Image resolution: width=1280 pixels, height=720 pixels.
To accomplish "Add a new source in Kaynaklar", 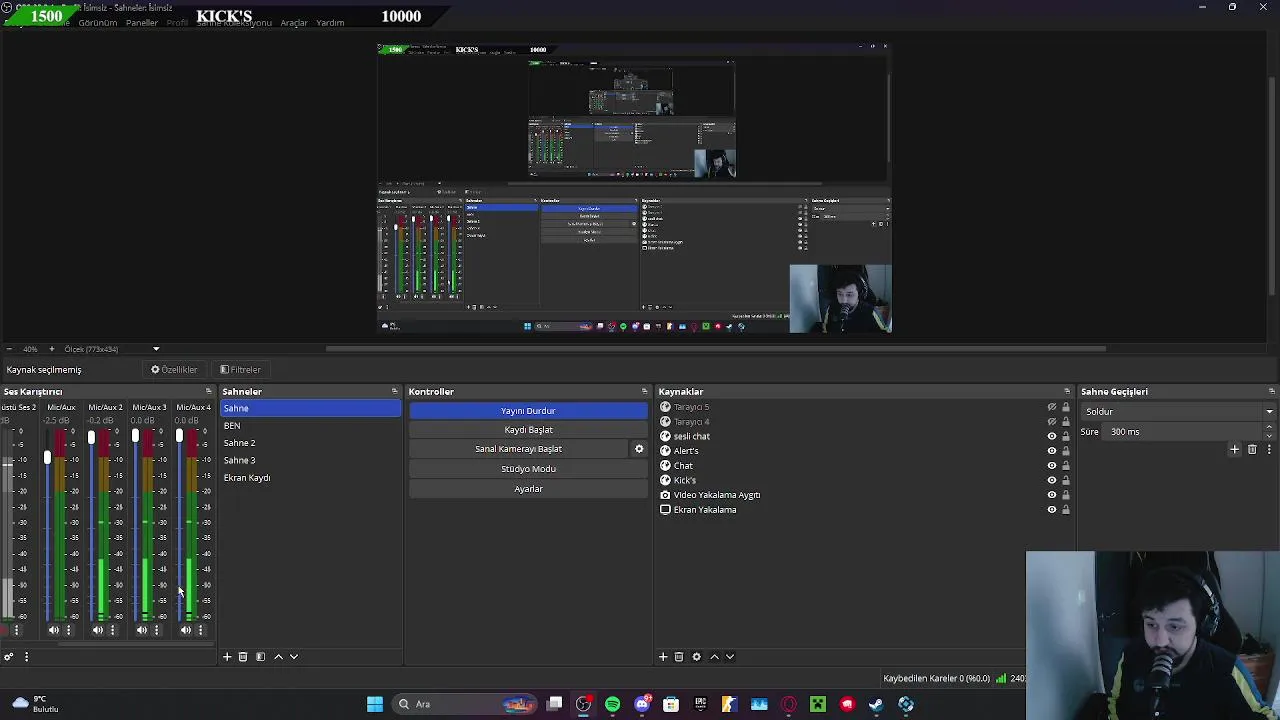I will pos(662,657).
